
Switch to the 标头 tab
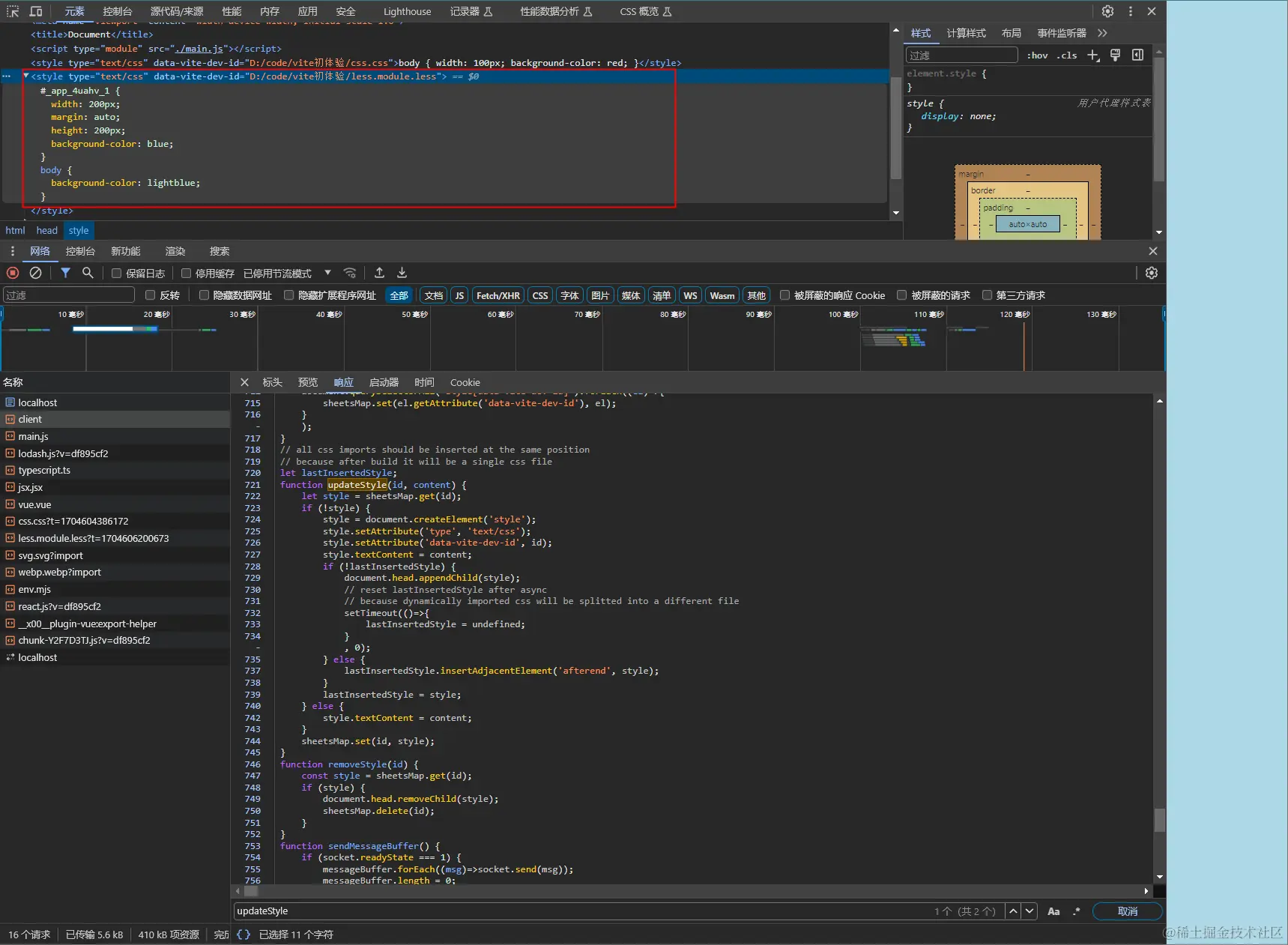click(272, 382)
